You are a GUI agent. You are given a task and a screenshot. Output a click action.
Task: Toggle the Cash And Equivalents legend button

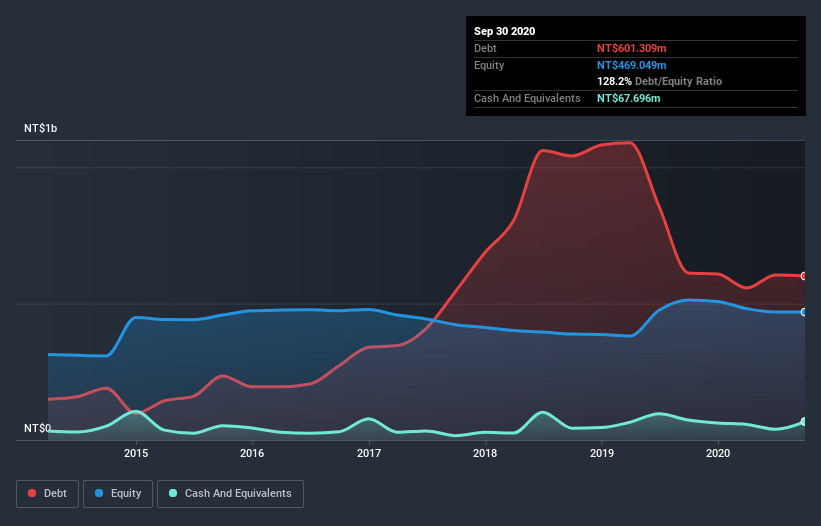pos(230,494)
